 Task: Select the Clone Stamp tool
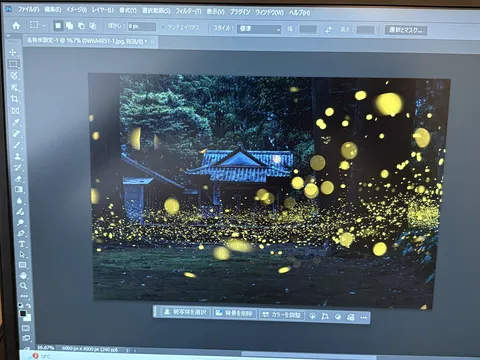click(x=18, y=156)
